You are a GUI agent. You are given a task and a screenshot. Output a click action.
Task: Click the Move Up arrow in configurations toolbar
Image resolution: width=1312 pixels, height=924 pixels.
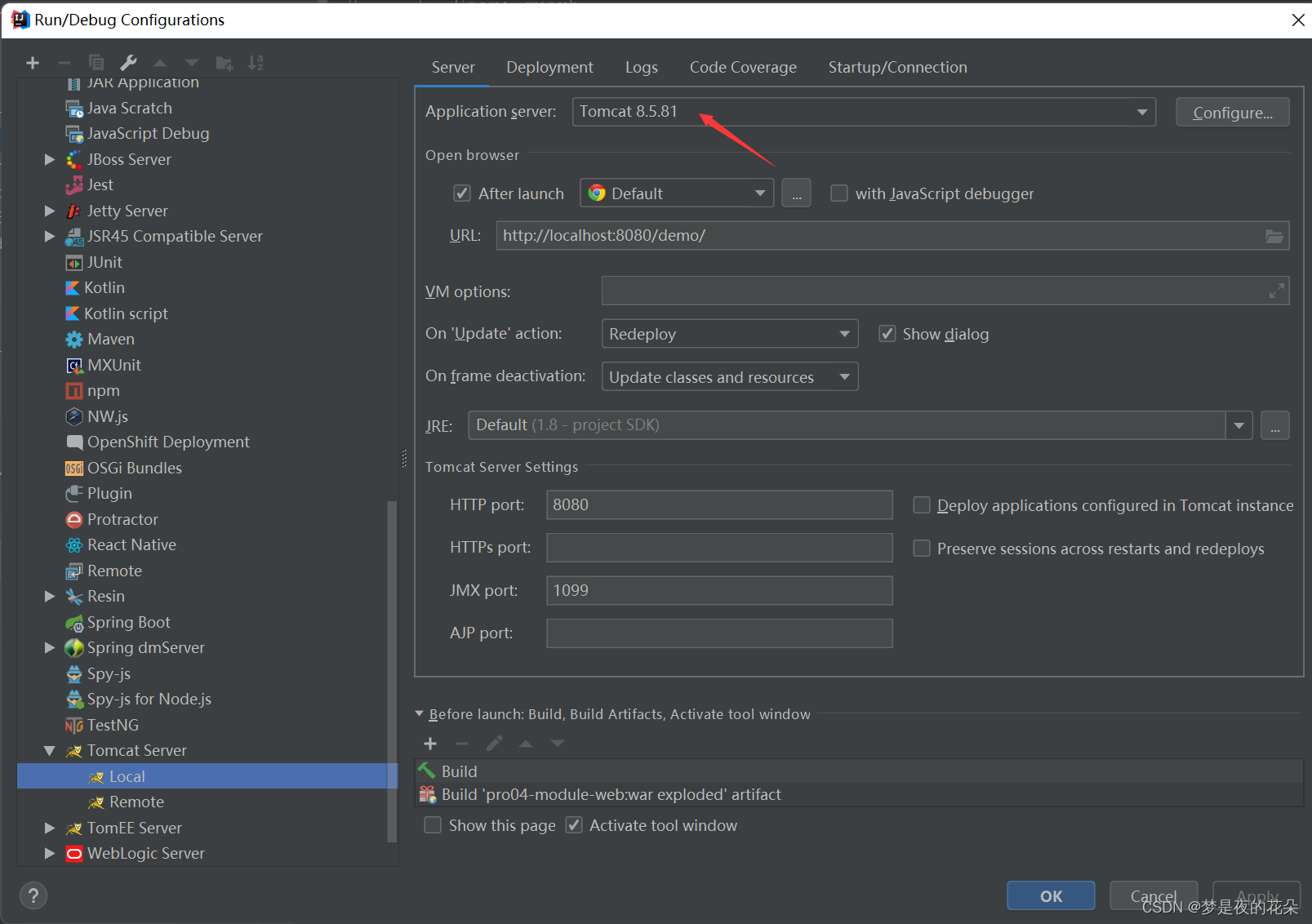point(160,63)
